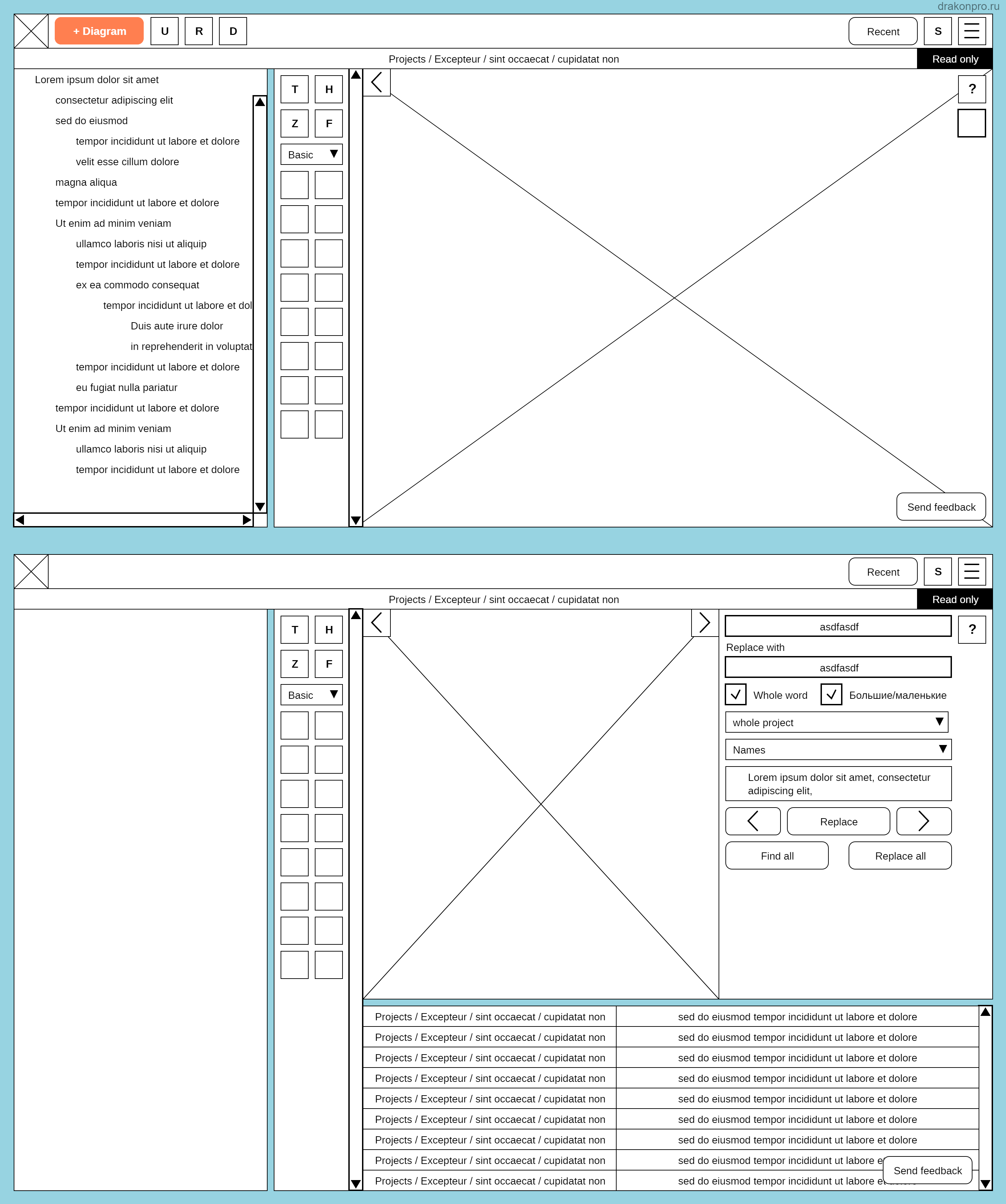Image resolution: width=1006 pixels, height=1204 pixels.
Task: Click the S button in the top wireframe
Action: [x=938, y=31]
